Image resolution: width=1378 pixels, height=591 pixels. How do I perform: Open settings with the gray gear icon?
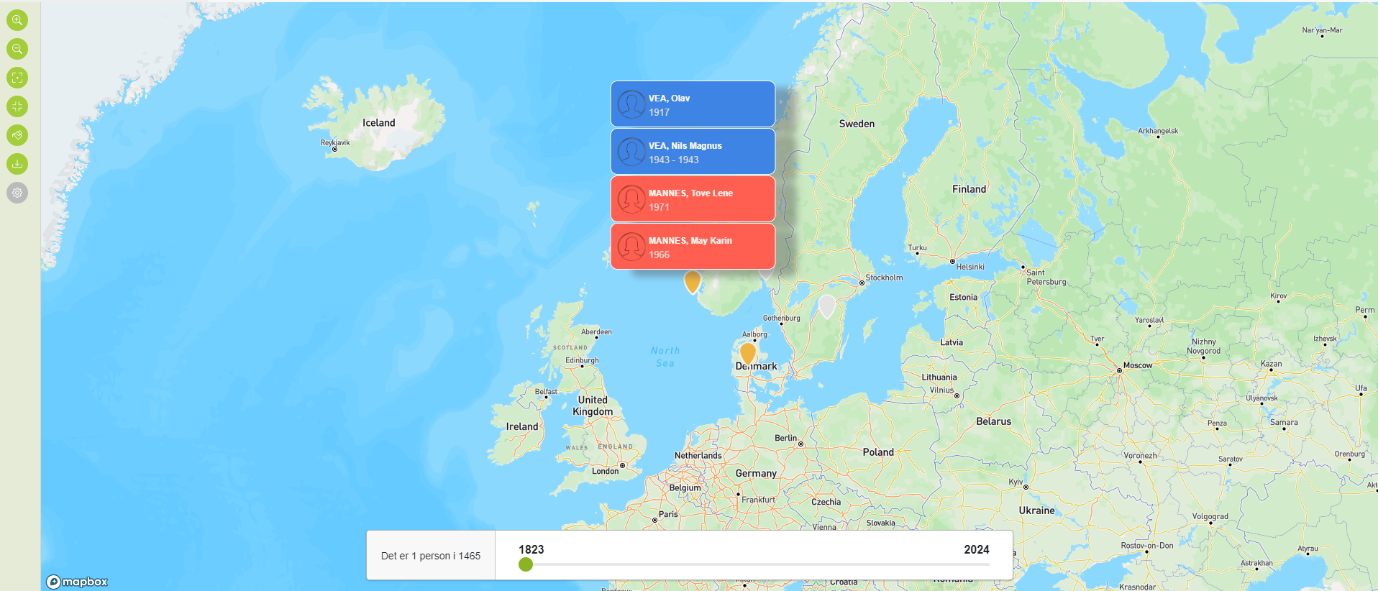click(17, 192)
